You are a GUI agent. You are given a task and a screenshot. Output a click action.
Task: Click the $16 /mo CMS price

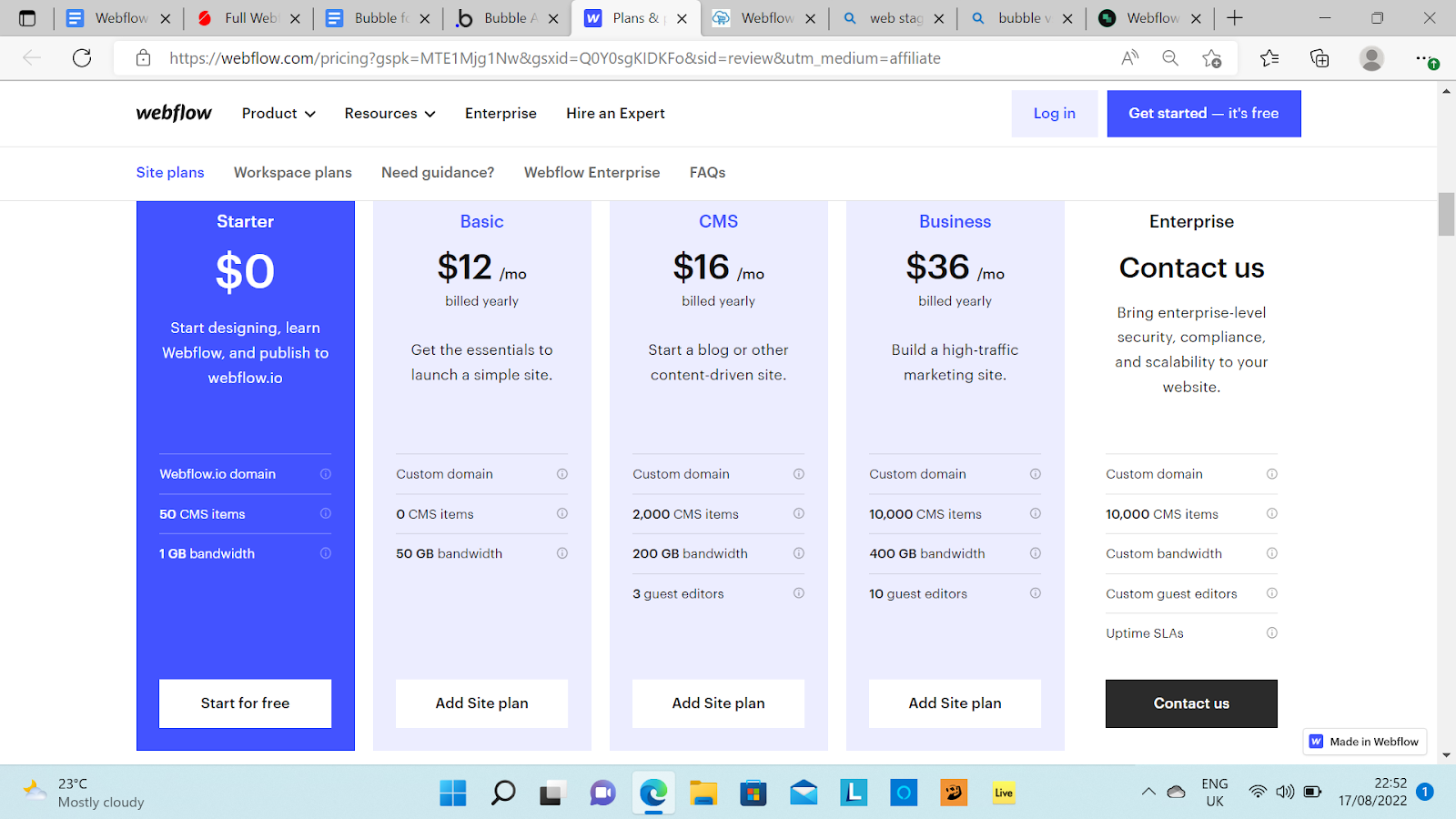pyautogui.click(x=718, y=268)
